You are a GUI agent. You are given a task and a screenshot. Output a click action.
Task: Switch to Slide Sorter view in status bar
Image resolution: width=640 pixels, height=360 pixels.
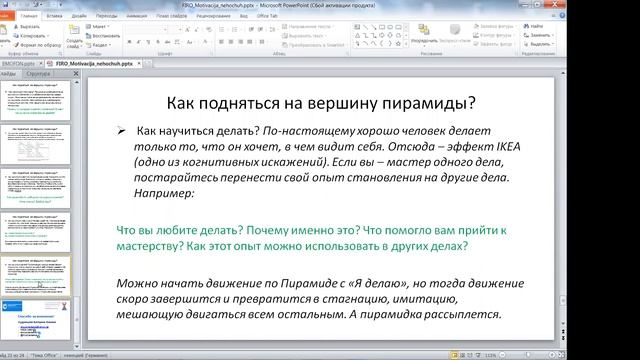[x=462, y=356]
